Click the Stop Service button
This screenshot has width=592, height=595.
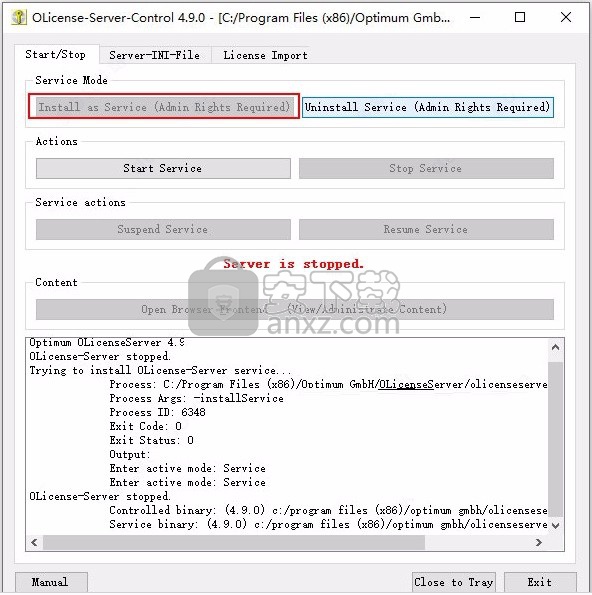tap(426, 168)
